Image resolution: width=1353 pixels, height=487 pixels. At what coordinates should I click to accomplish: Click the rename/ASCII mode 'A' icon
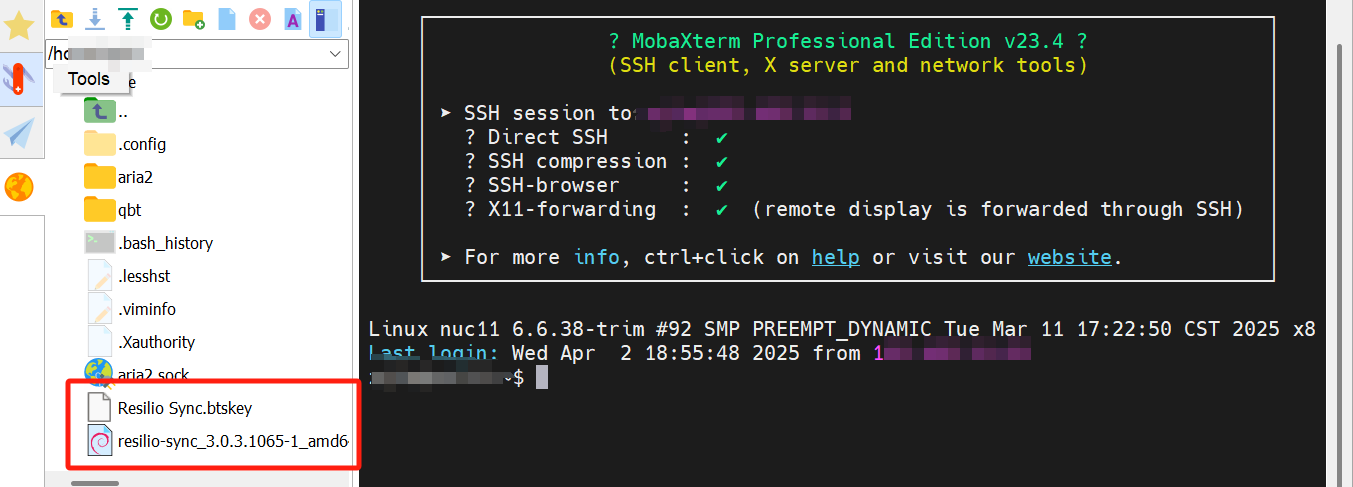[x=292, y=18]
